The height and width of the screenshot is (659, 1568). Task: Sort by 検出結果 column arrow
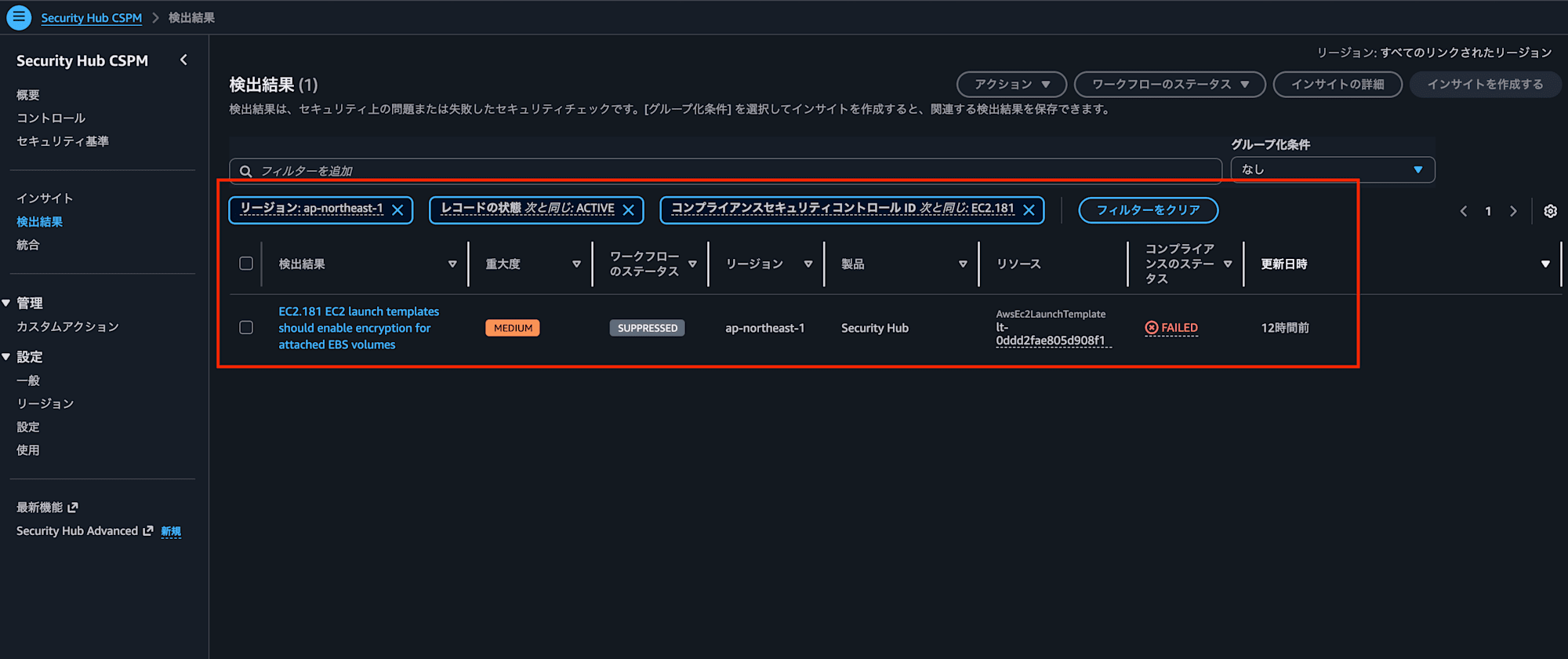452,264
